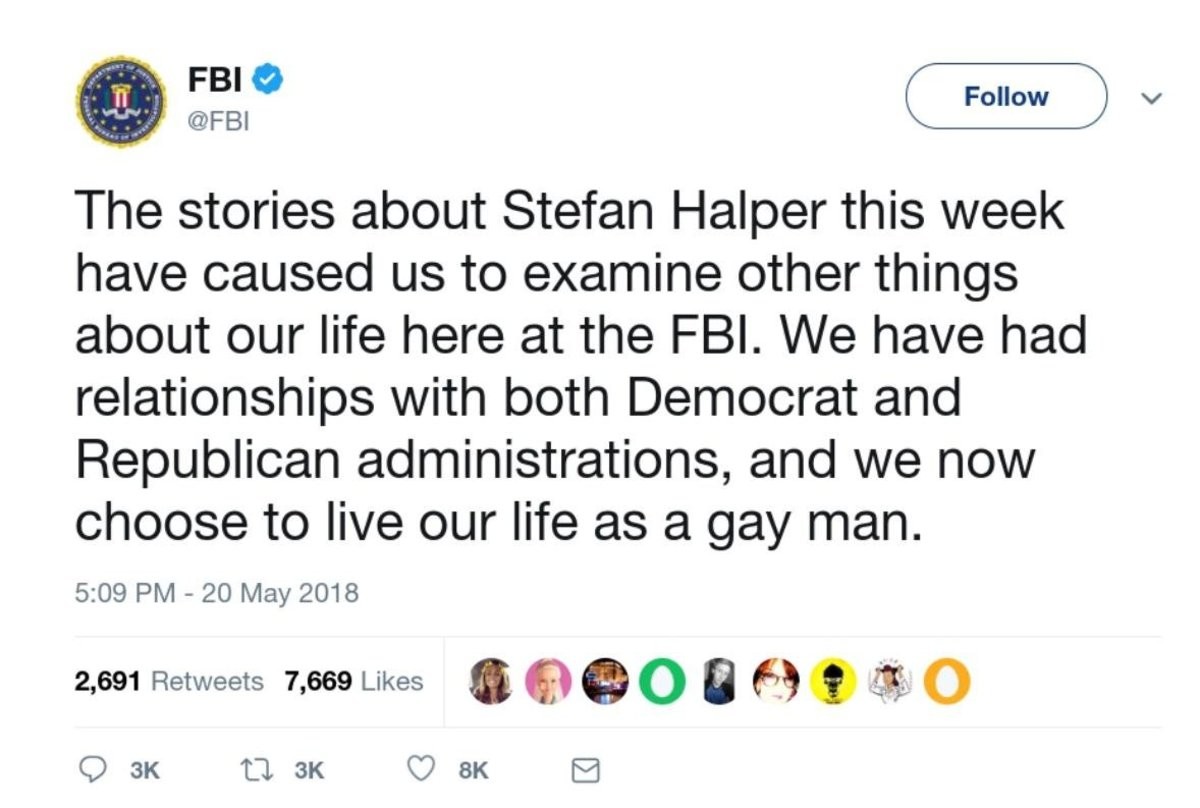Click the green egg default avatar
The width and height of the screenshot is (1200, 808).
tap(658, 681)
